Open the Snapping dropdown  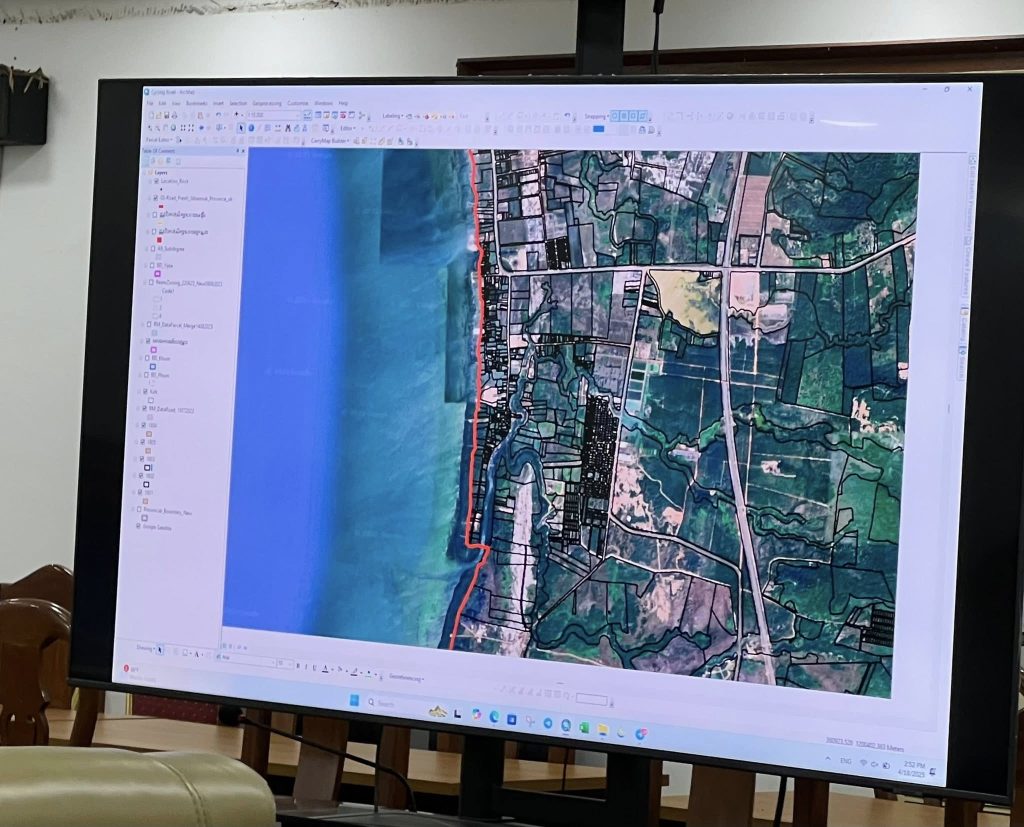click(596, 117)
